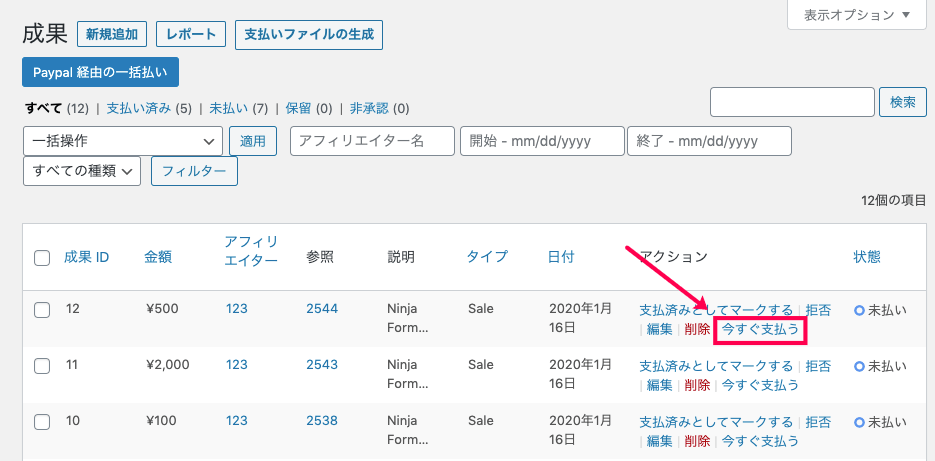Screen dimensions: 935x461
Task: Click 編集 in the ¥2,000 row
Action: [x=660, y=385]
